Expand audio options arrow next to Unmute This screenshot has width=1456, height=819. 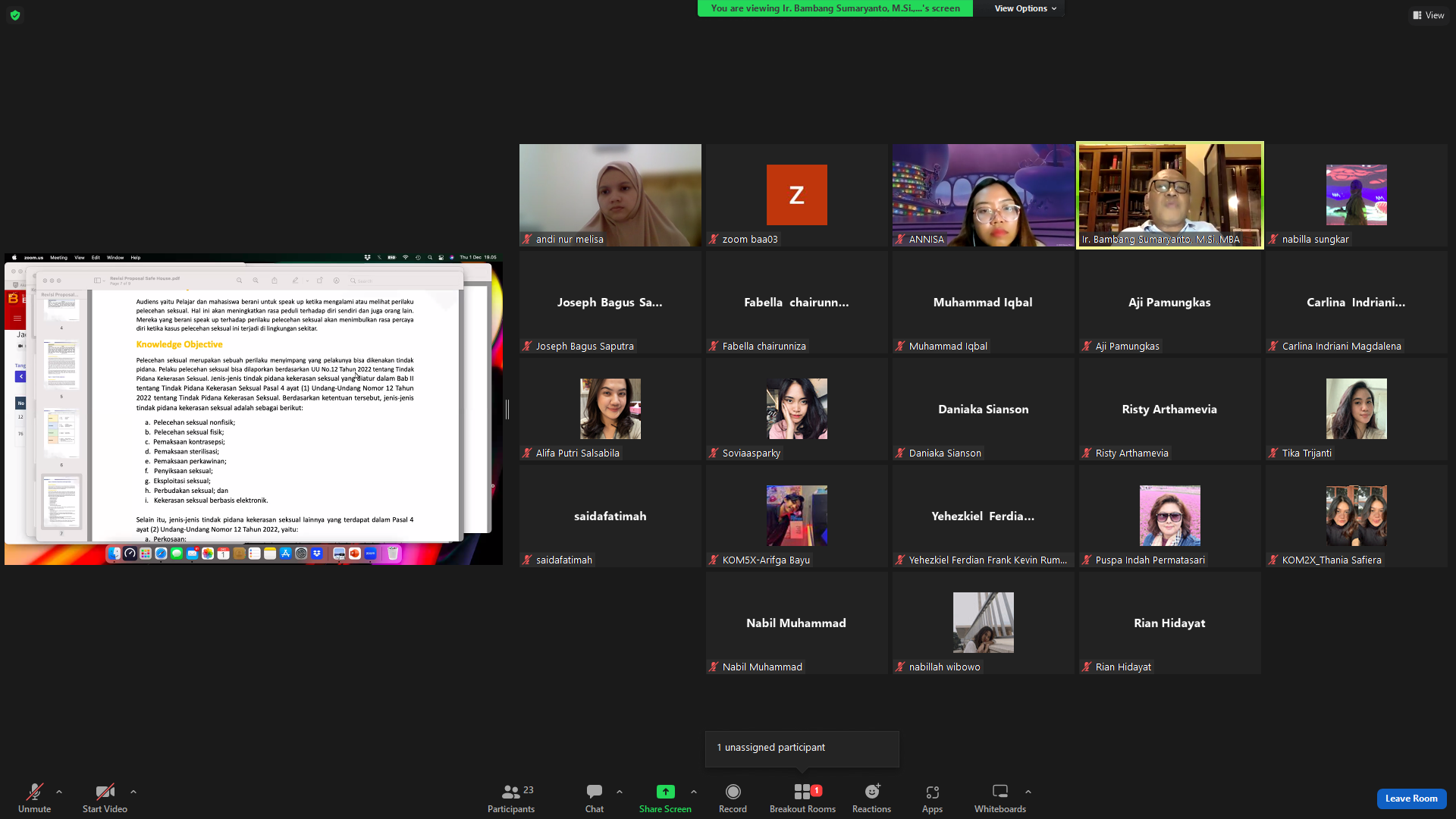pos(59,792)
